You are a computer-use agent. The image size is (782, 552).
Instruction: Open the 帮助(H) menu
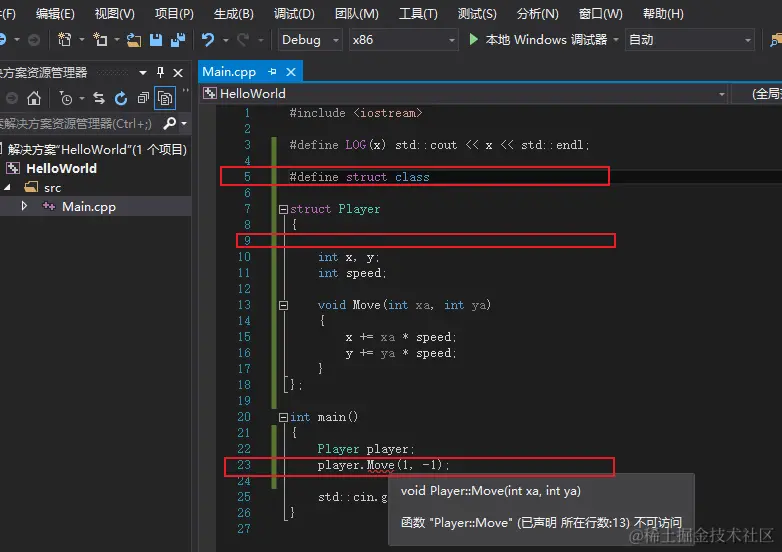663,13
